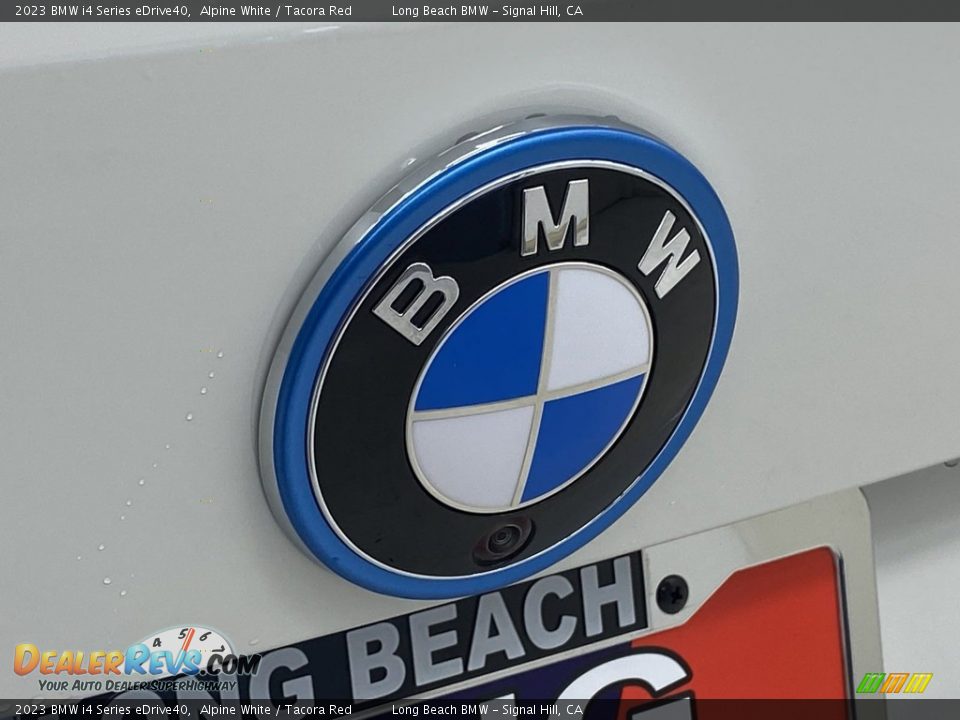Screen dimensions: 960x720
Task: Click bottom caption 'Long Beach BMW - Signal Hill, CA'
Action: pos(487,710)
